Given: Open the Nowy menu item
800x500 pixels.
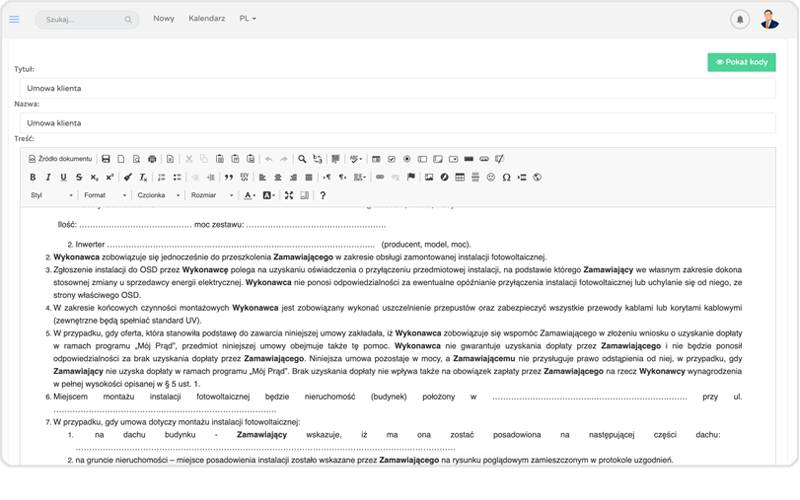Looking at the screenshot, I should [x=163, y=19].
